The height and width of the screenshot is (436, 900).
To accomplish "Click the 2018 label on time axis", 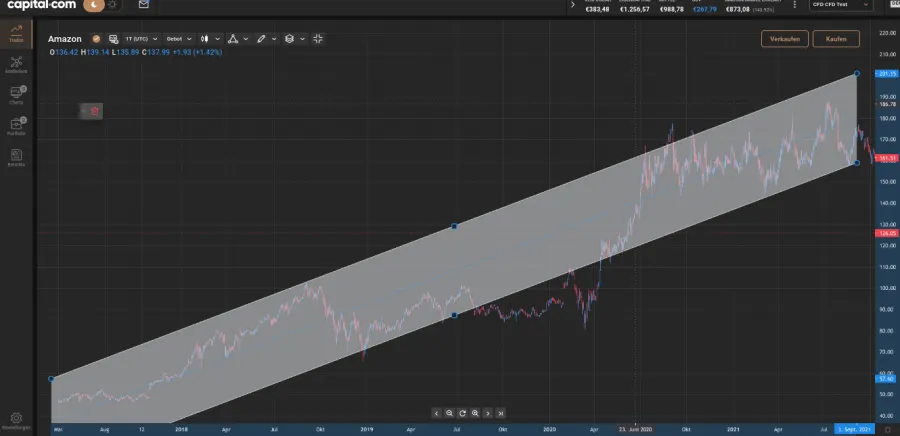I will click(x=181, y=429).
